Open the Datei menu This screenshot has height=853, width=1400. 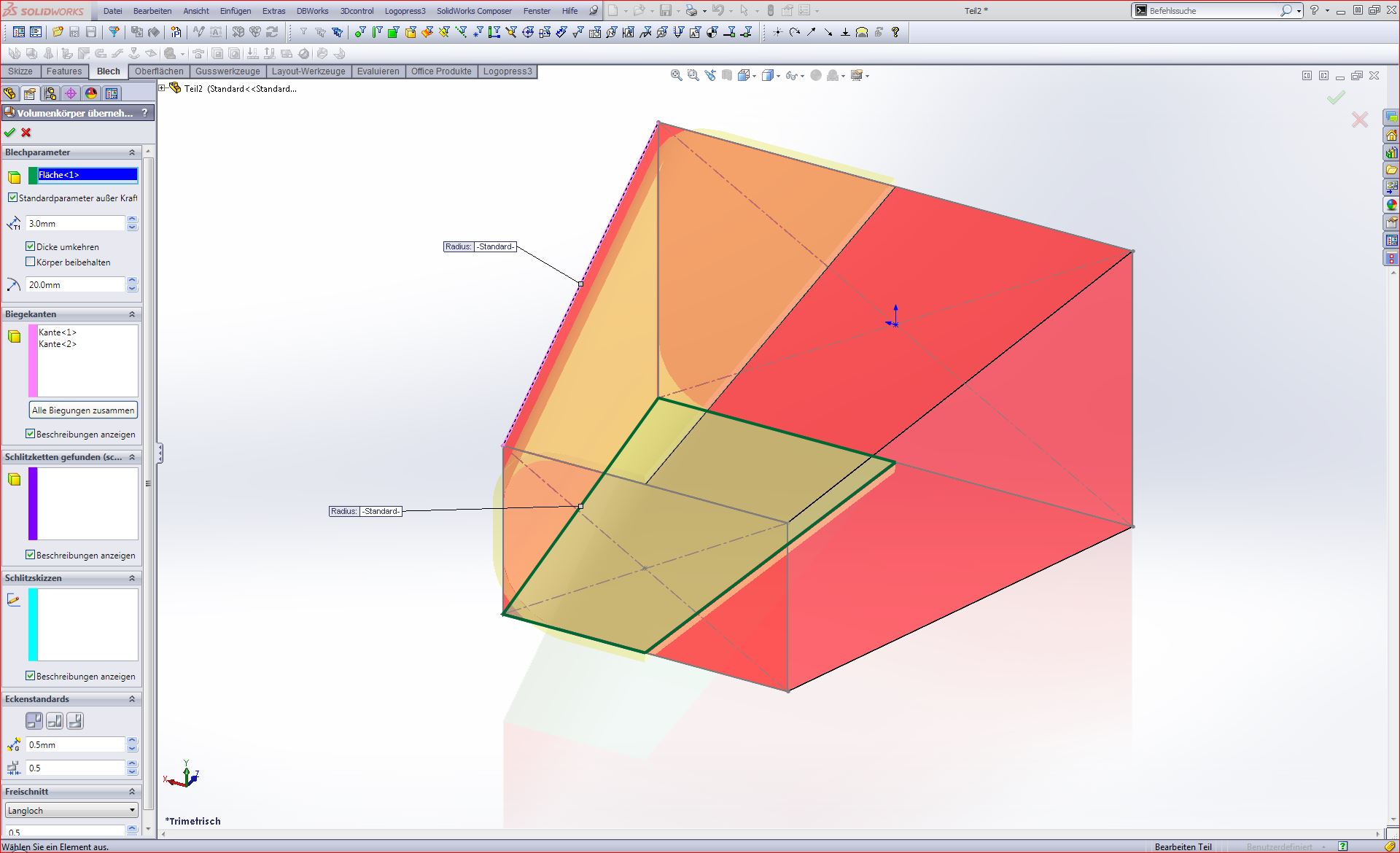(113, 11)
